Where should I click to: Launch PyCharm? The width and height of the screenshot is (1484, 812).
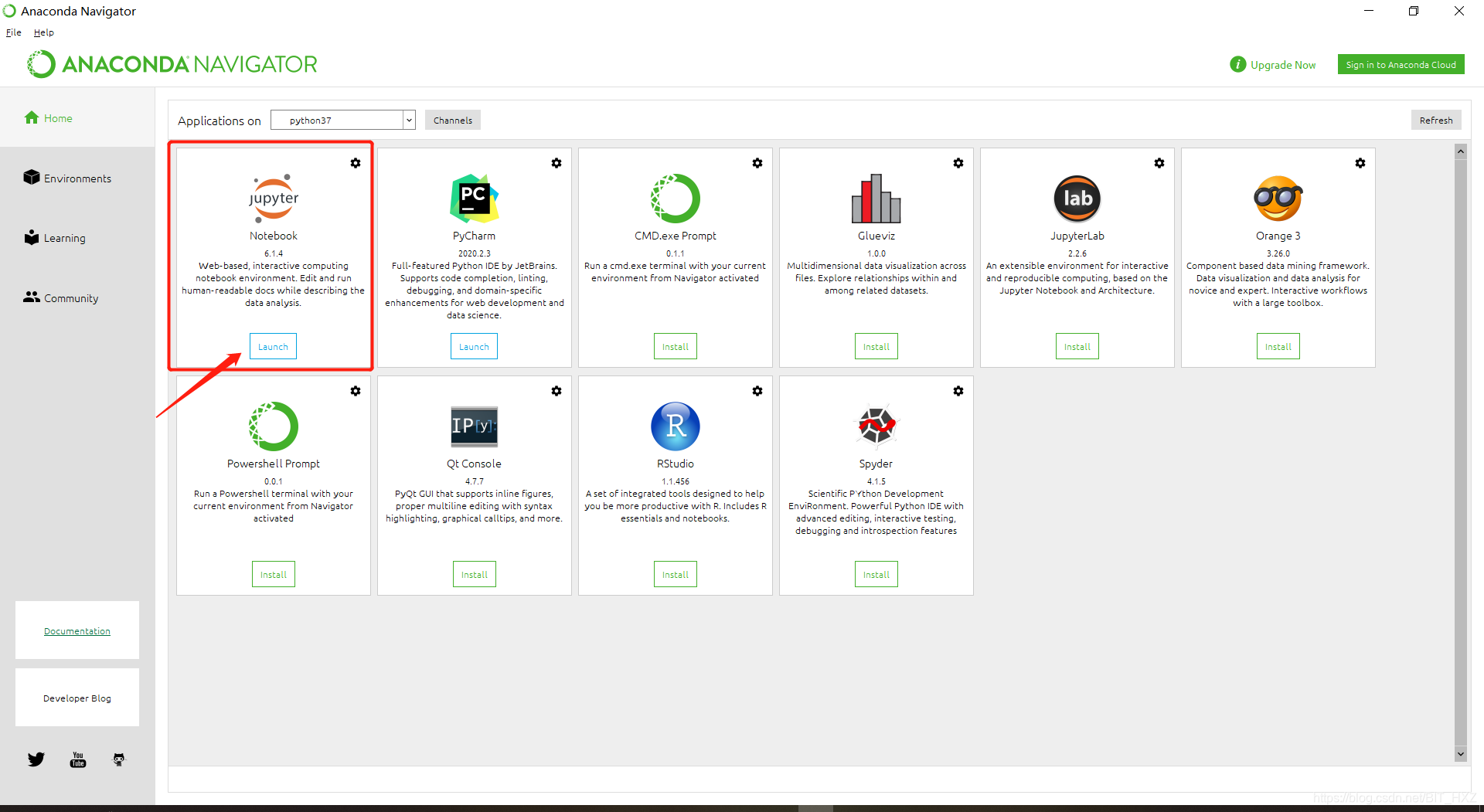pos(474,347)
